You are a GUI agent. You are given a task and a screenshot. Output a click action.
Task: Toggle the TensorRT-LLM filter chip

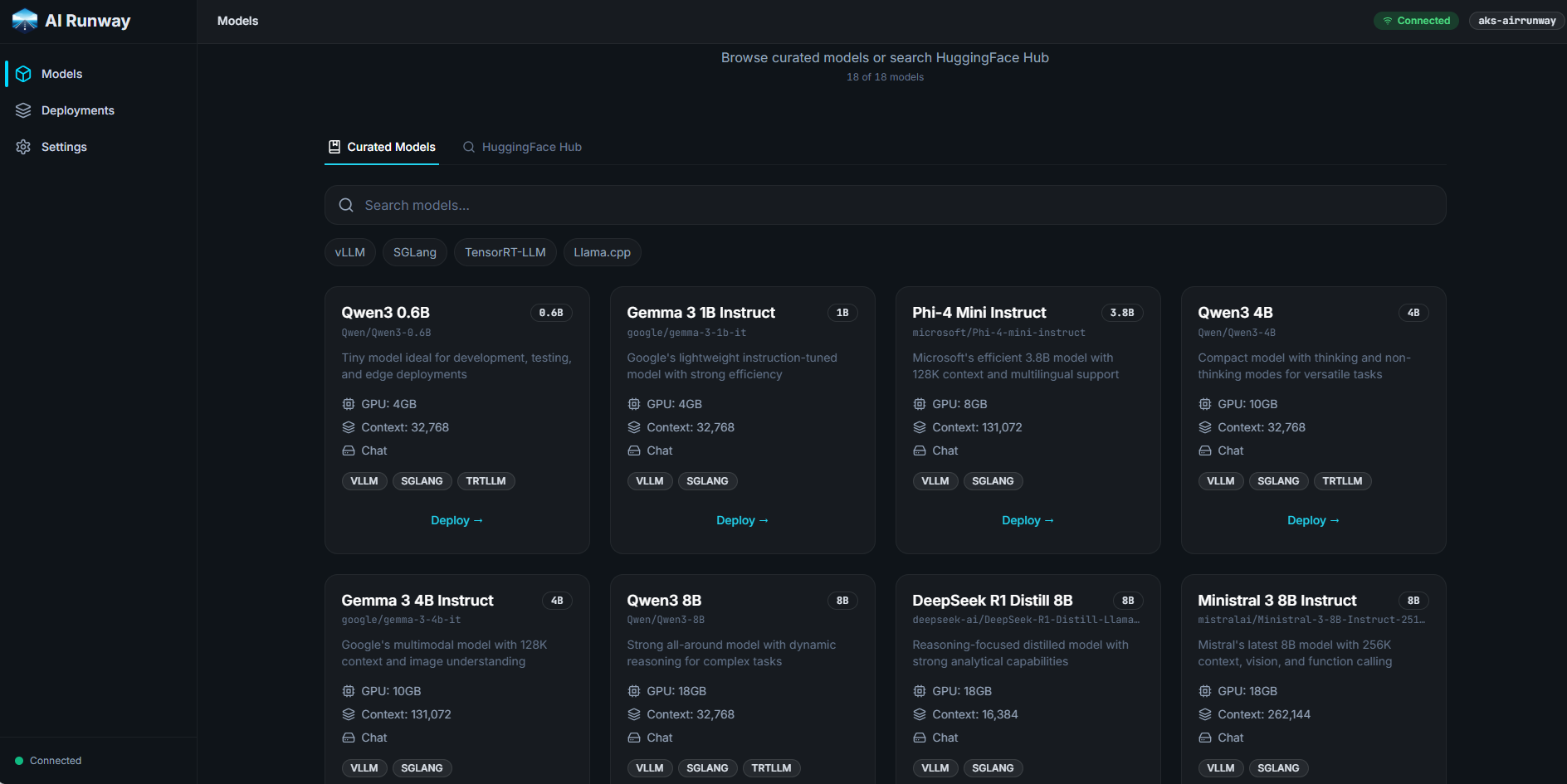tap(505, 252)
